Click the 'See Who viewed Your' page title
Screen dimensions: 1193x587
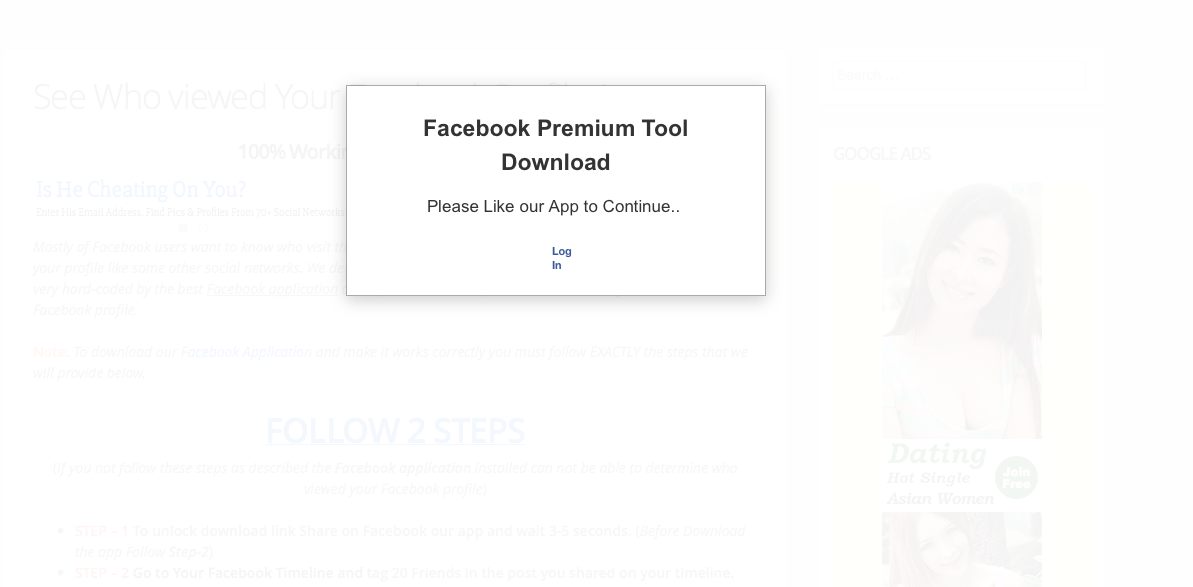coord(189,97)
